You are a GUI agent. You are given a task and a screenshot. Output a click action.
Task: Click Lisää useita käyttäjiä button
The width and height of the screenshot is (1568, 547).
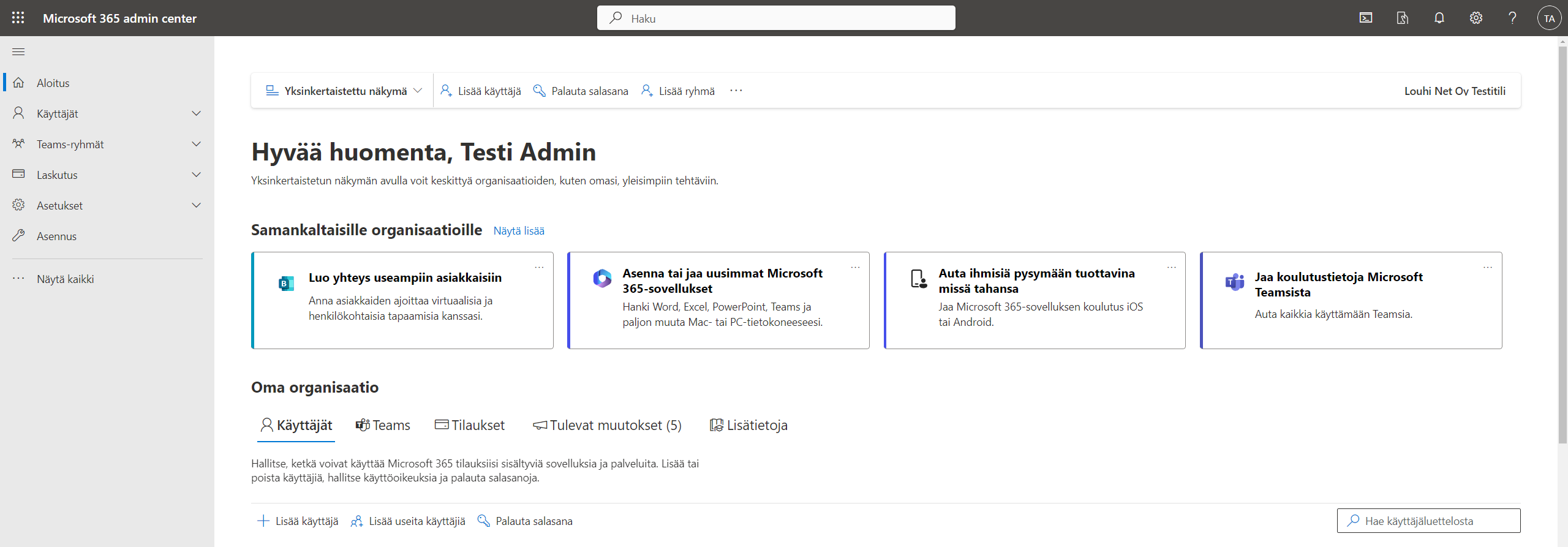pos(408,521)
